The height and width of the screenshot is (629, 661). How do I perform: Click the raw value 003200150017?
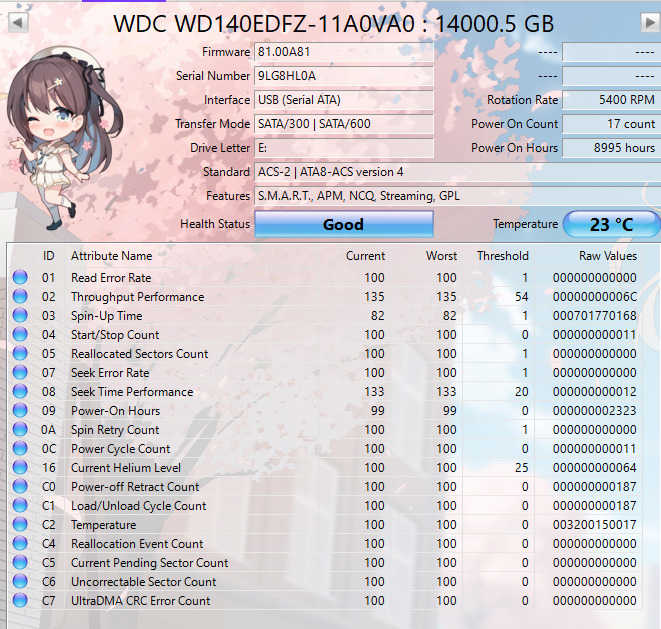[x=595, y=525]
